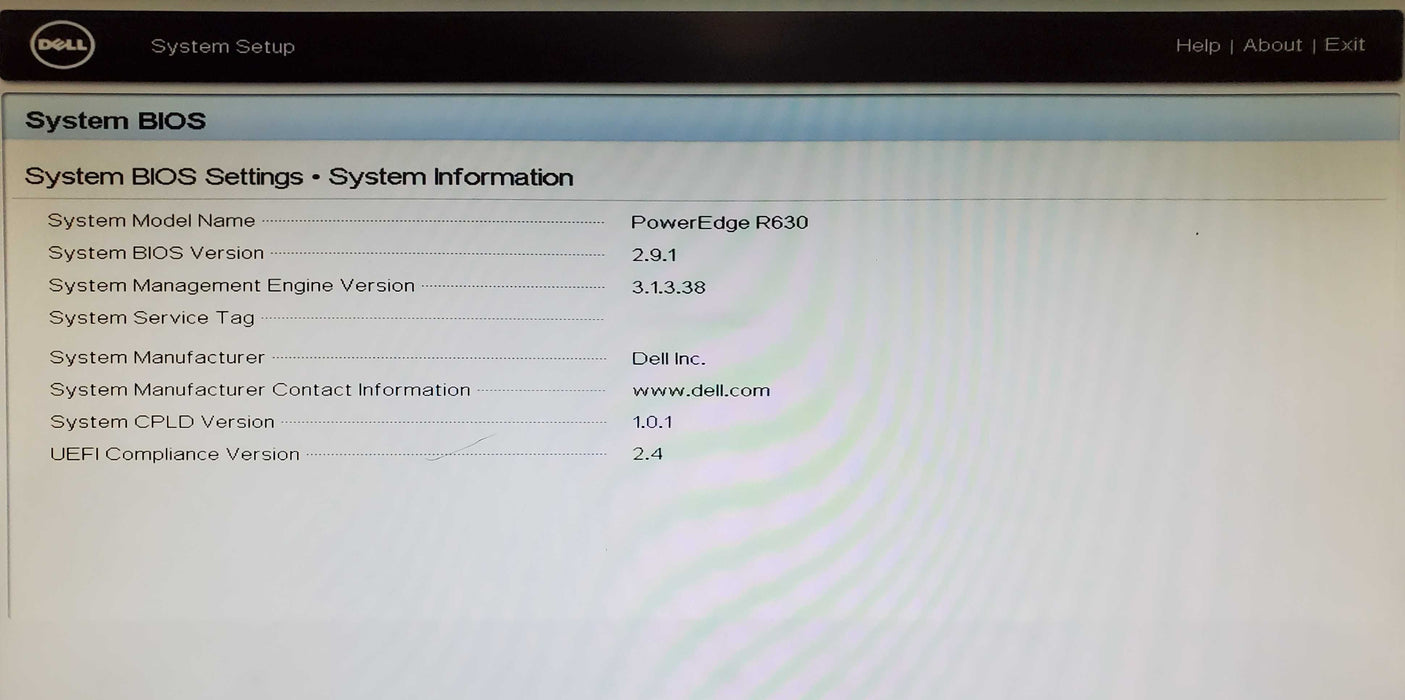Click the Dell logo icon
Viewport: 1405px width, 700px height.
tap(62, 46)
